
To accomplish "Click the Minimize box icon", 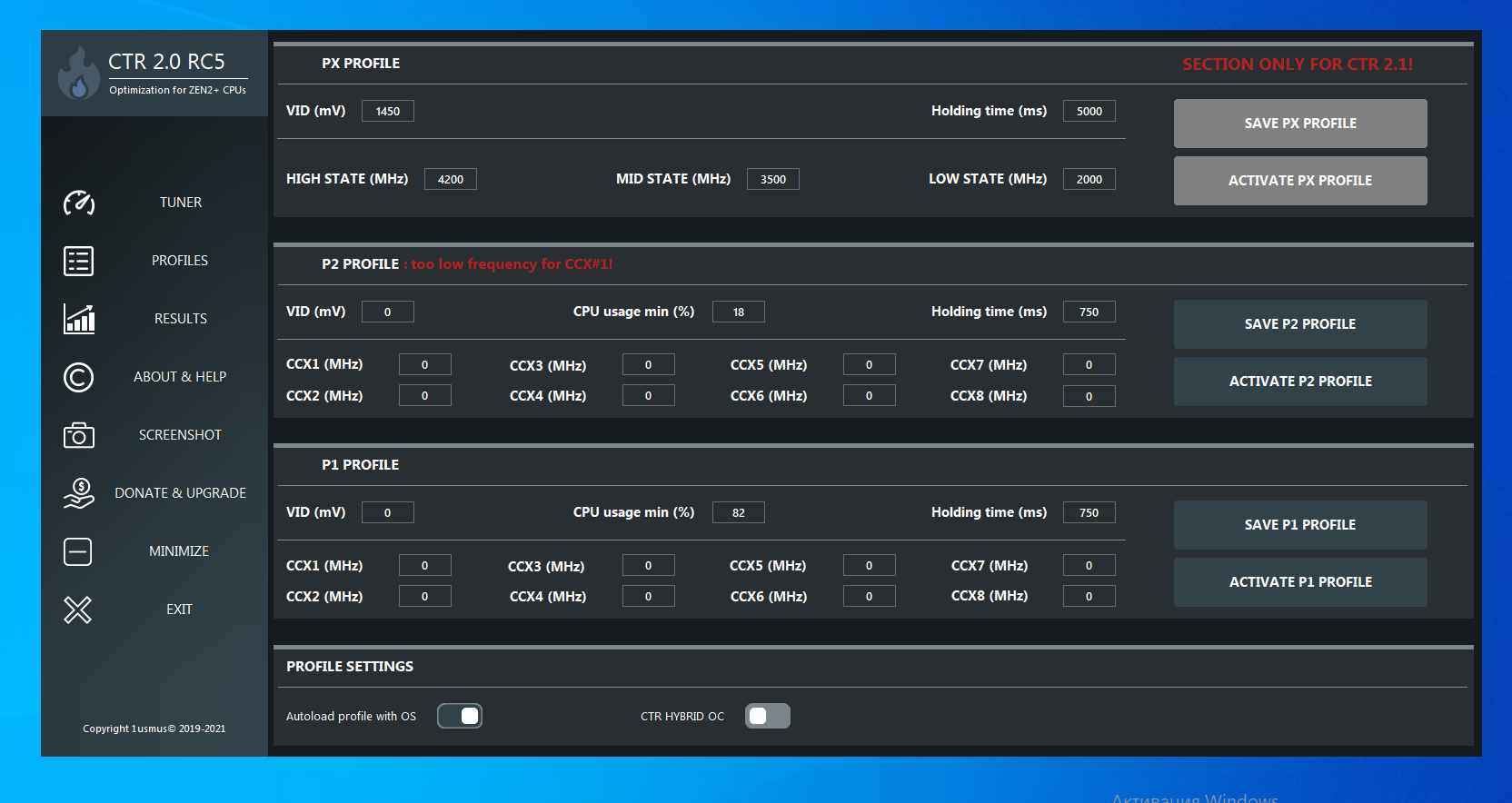I will (78, 551).
